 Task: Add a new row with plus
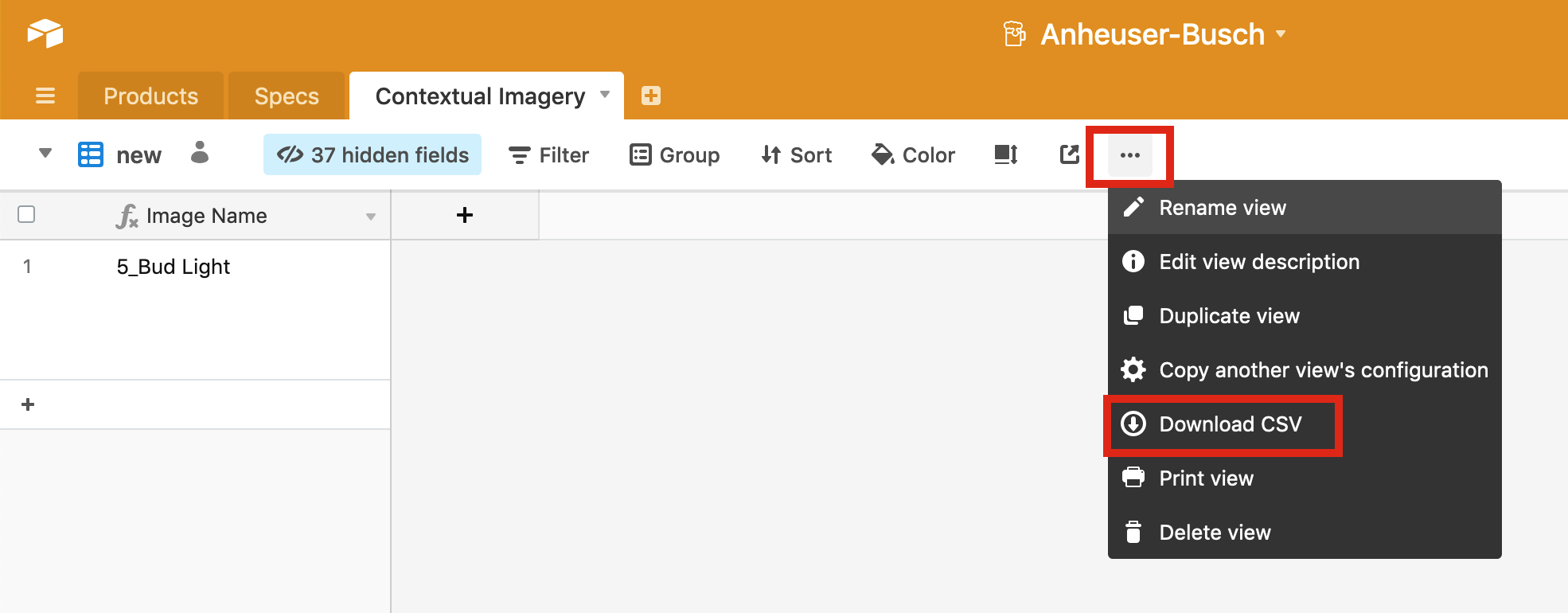(x=28, y=404)
